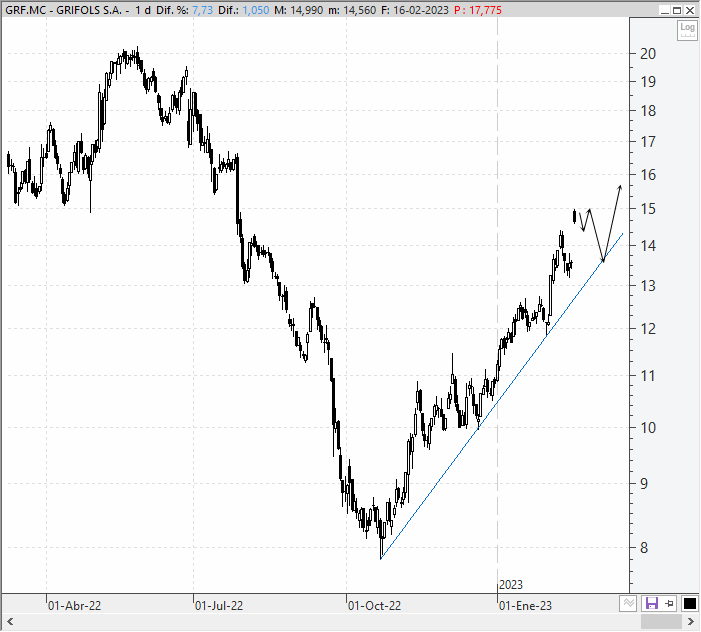Click the pin icon beside save

(x=669, y=604)
